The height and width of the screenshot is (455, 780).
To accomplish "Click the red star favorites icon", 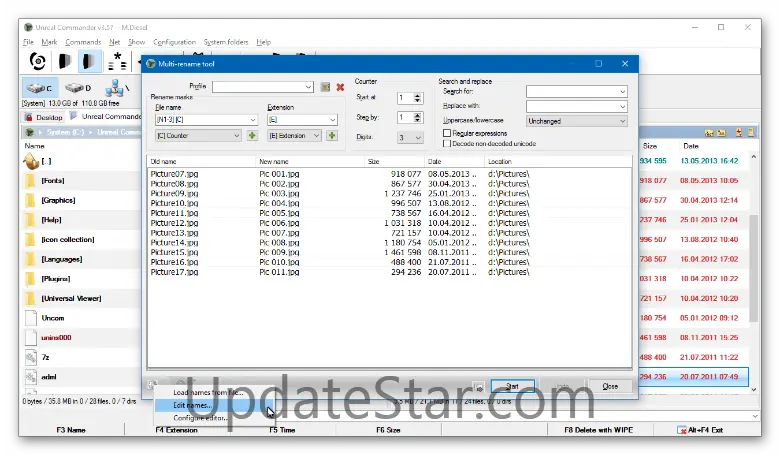I will [x=739, y=132].
